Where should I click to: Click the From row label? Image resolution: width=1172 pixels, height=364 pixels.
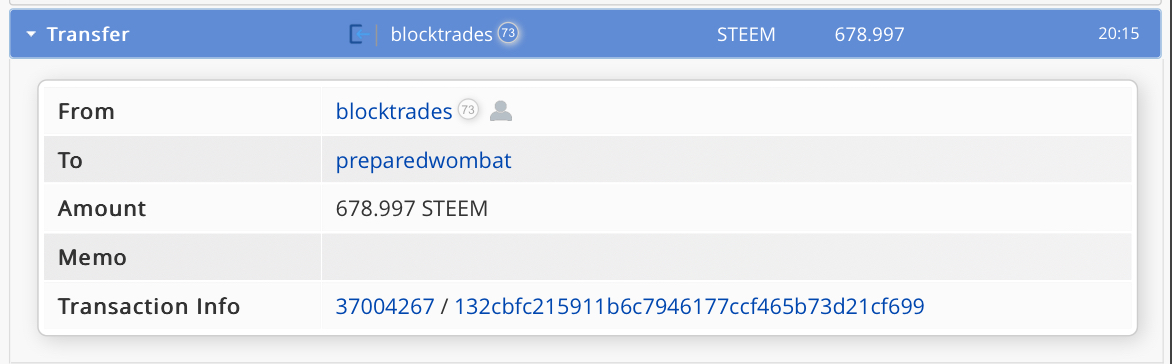(x=86, y=111)
